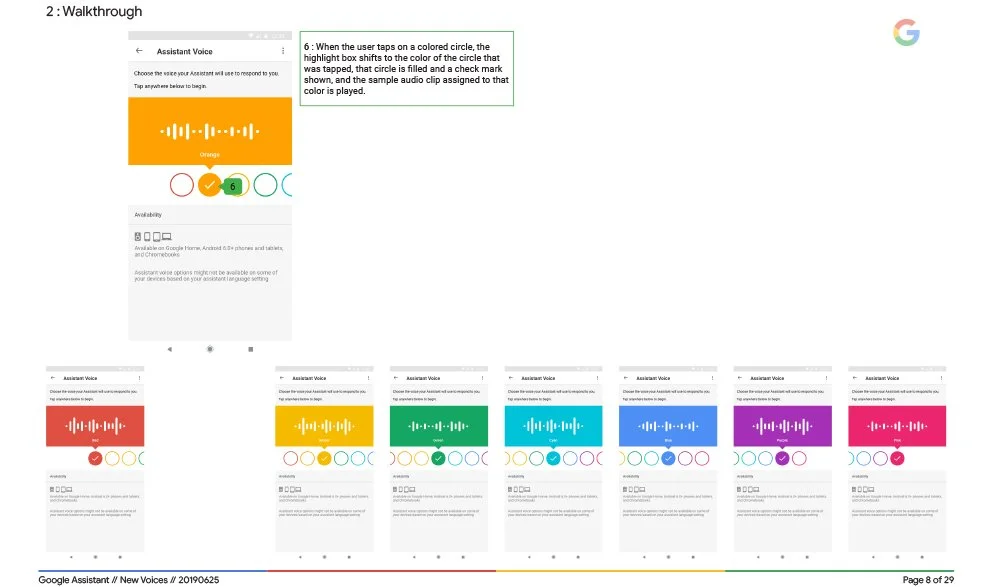The height and width of the screenshot is (587, 1000).
Task: Open the overflow menu in the purple mockup
Action: coord(827,378)
